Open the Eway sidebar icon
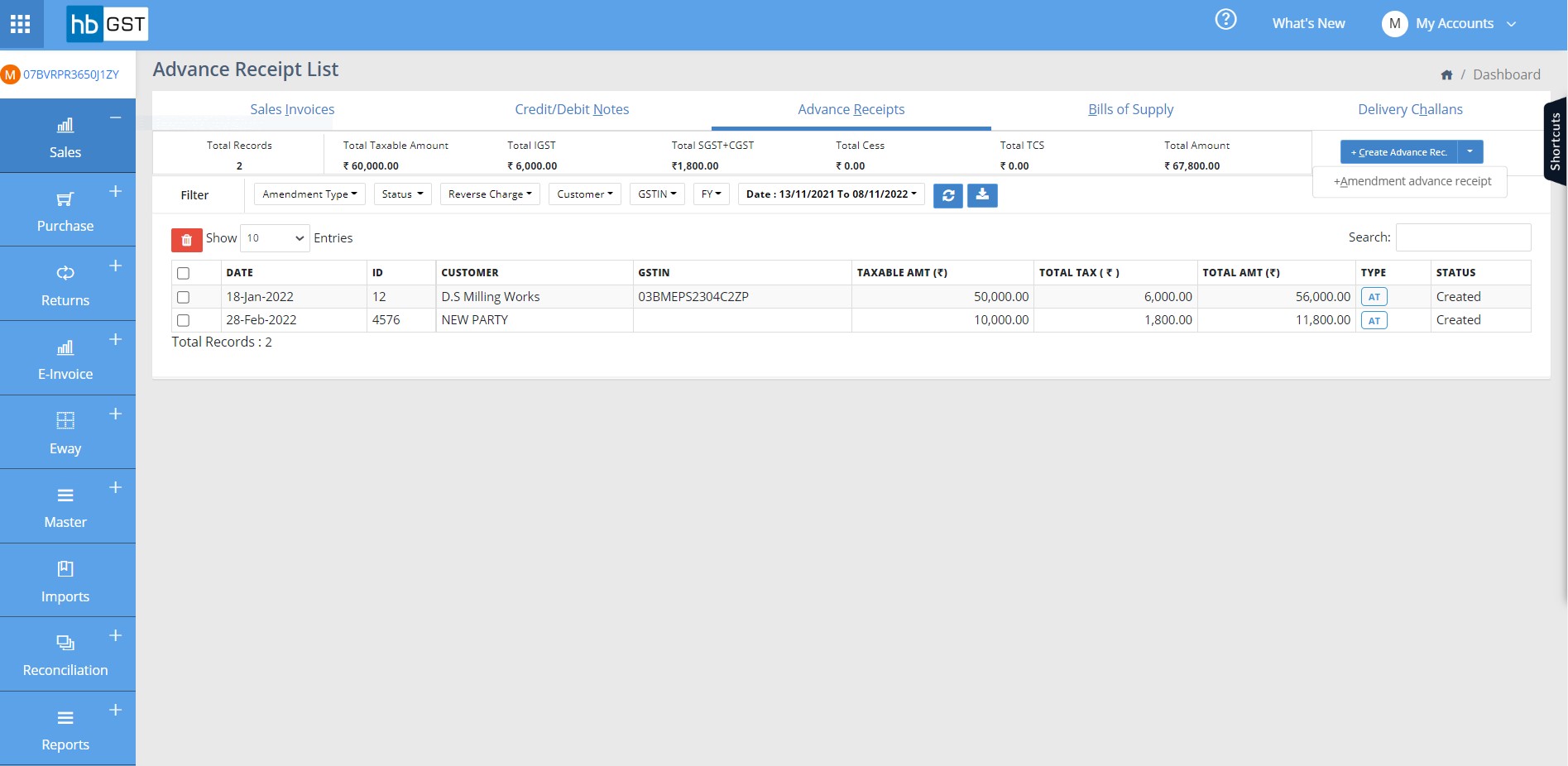 click(x=65, y=420)
